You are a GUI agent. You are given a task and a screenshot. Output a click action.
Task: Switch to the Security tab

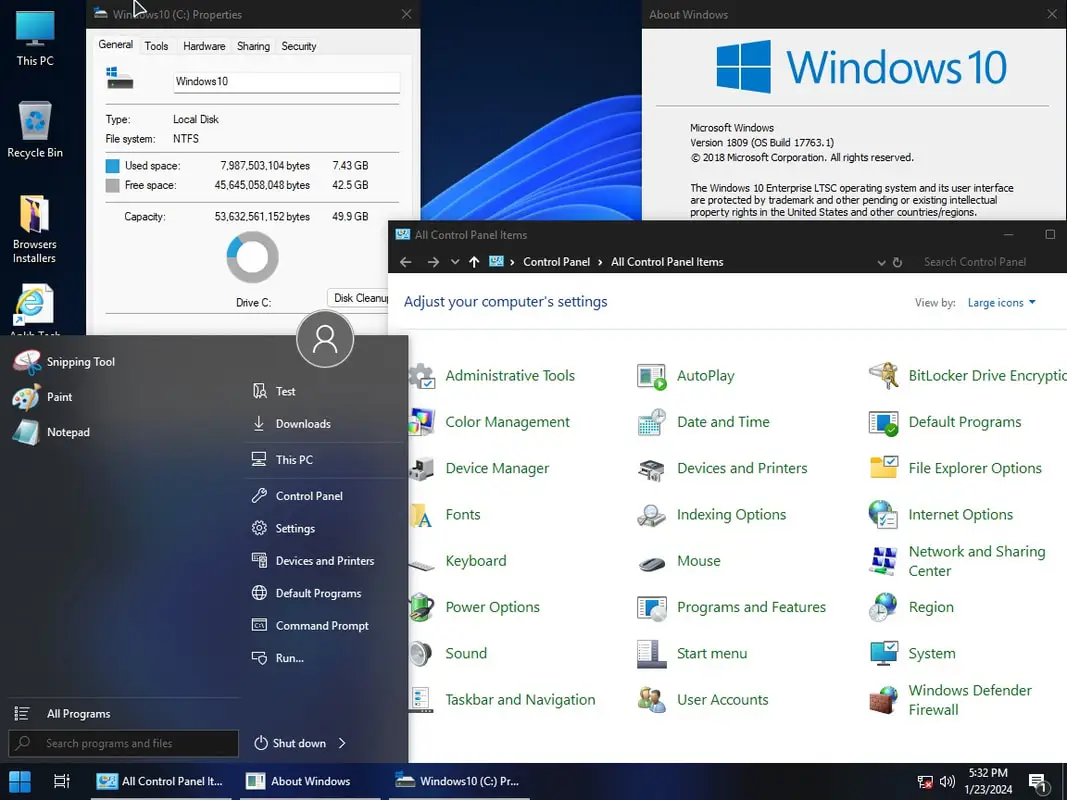[x=298, y=46]
